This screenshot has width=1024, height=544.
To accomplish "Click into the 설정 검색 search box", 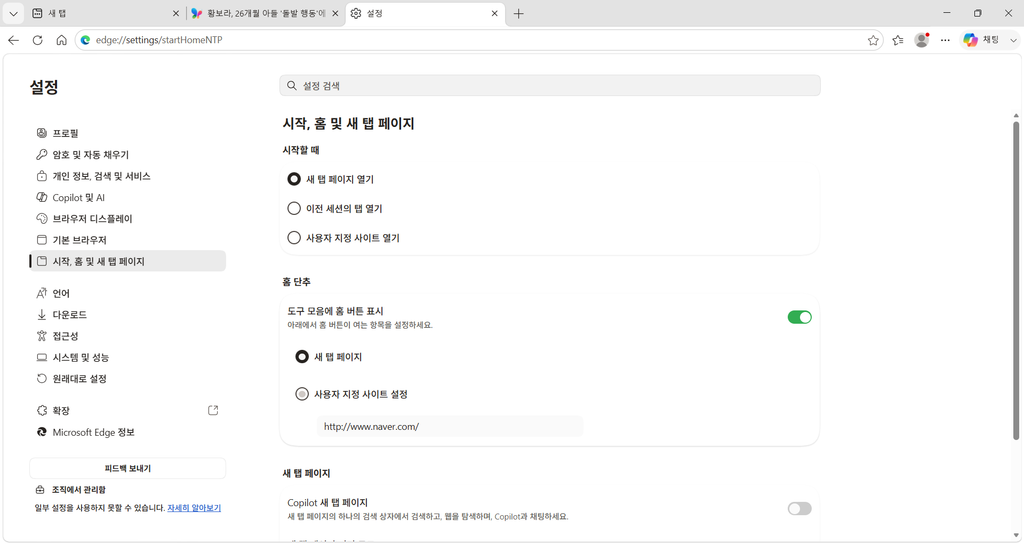I will point(550,86).
